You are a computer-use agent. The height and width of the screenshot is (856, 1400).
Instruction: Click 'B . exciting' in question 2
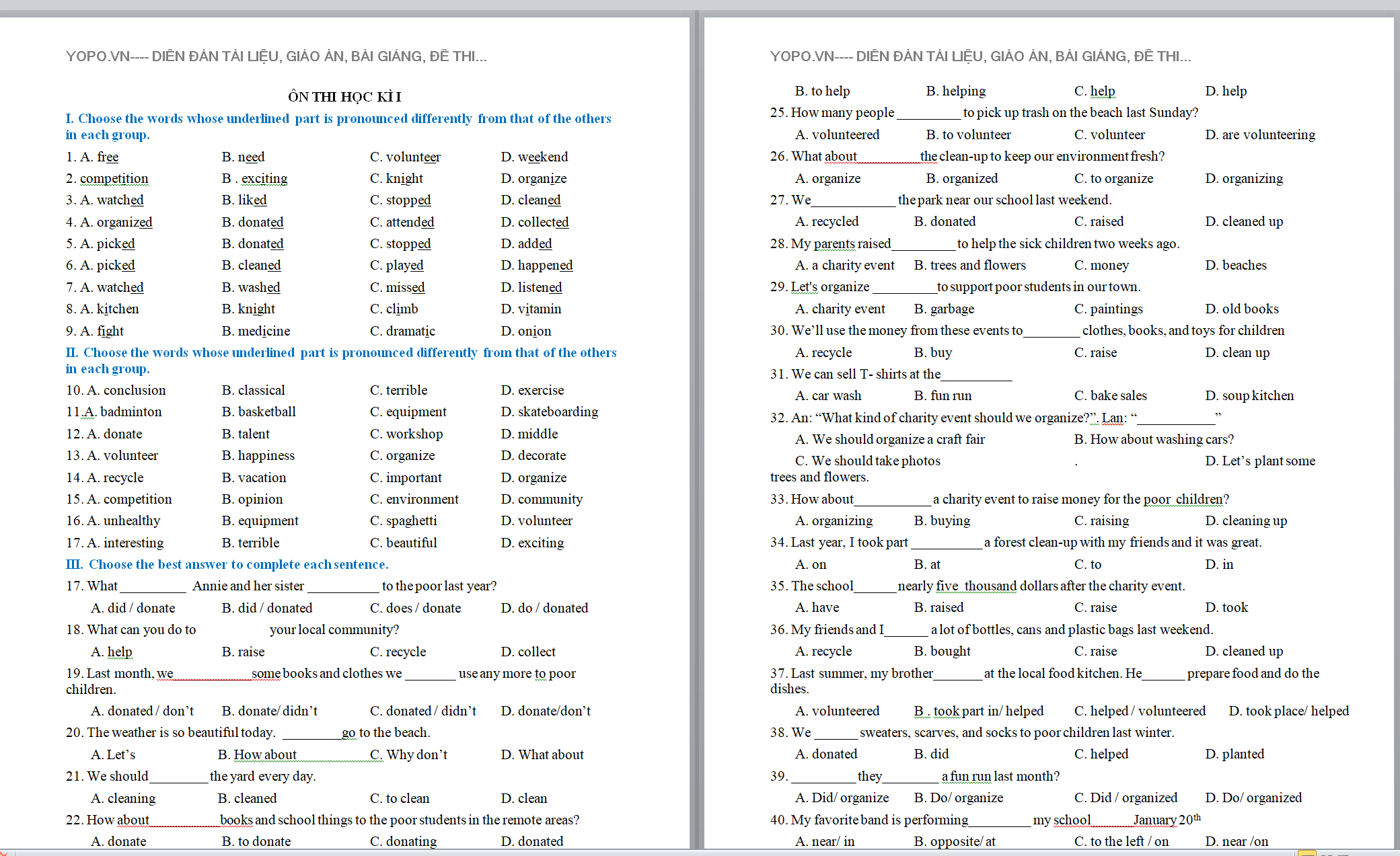254,178
